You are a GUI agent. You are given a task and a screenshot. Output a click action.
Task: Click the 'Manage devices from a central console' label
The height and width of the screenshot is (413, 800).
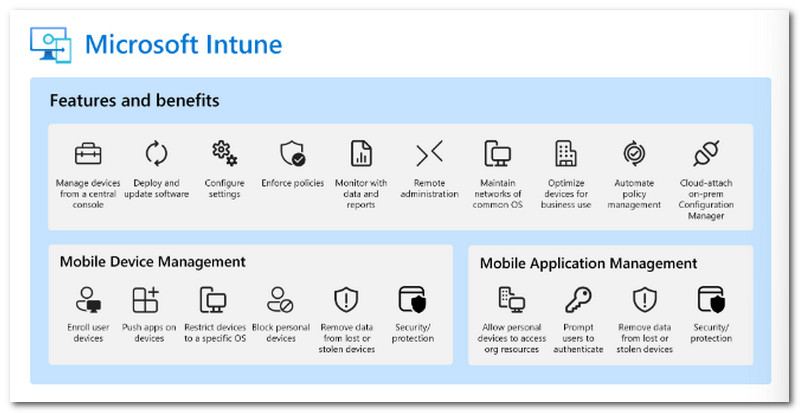[88, 194]
